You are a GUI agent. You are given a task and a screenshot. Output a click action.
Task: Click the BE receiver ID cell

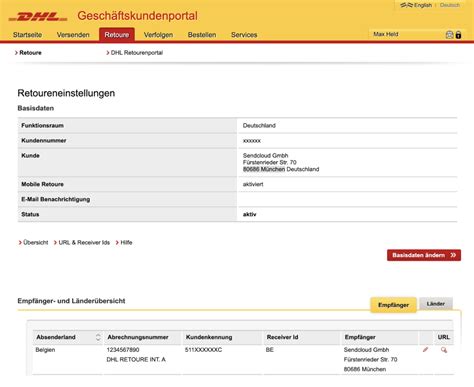[x=270, y=350]
